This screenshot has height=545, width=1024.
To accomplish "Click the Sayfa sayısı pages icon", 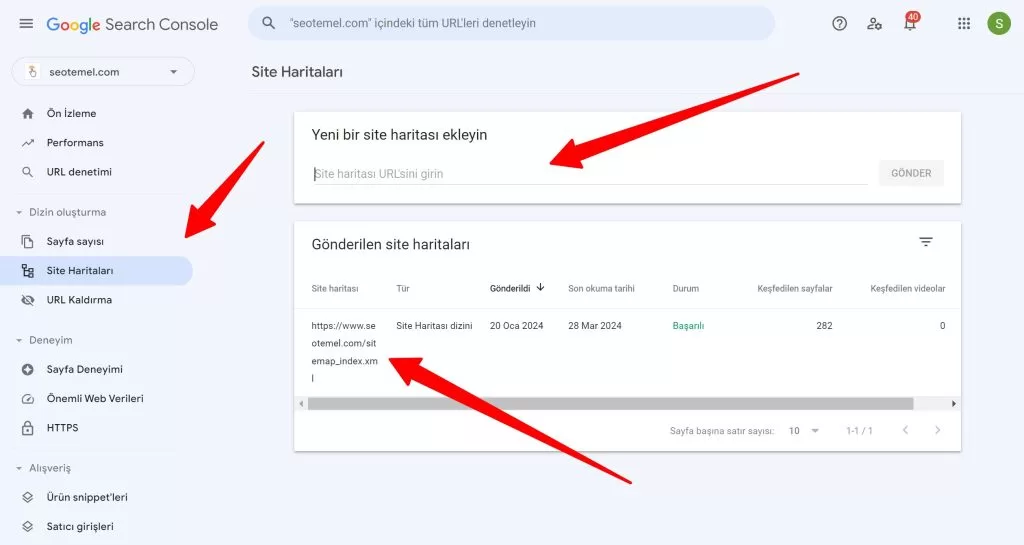I will pyautogui.click(x=27, y=241).
